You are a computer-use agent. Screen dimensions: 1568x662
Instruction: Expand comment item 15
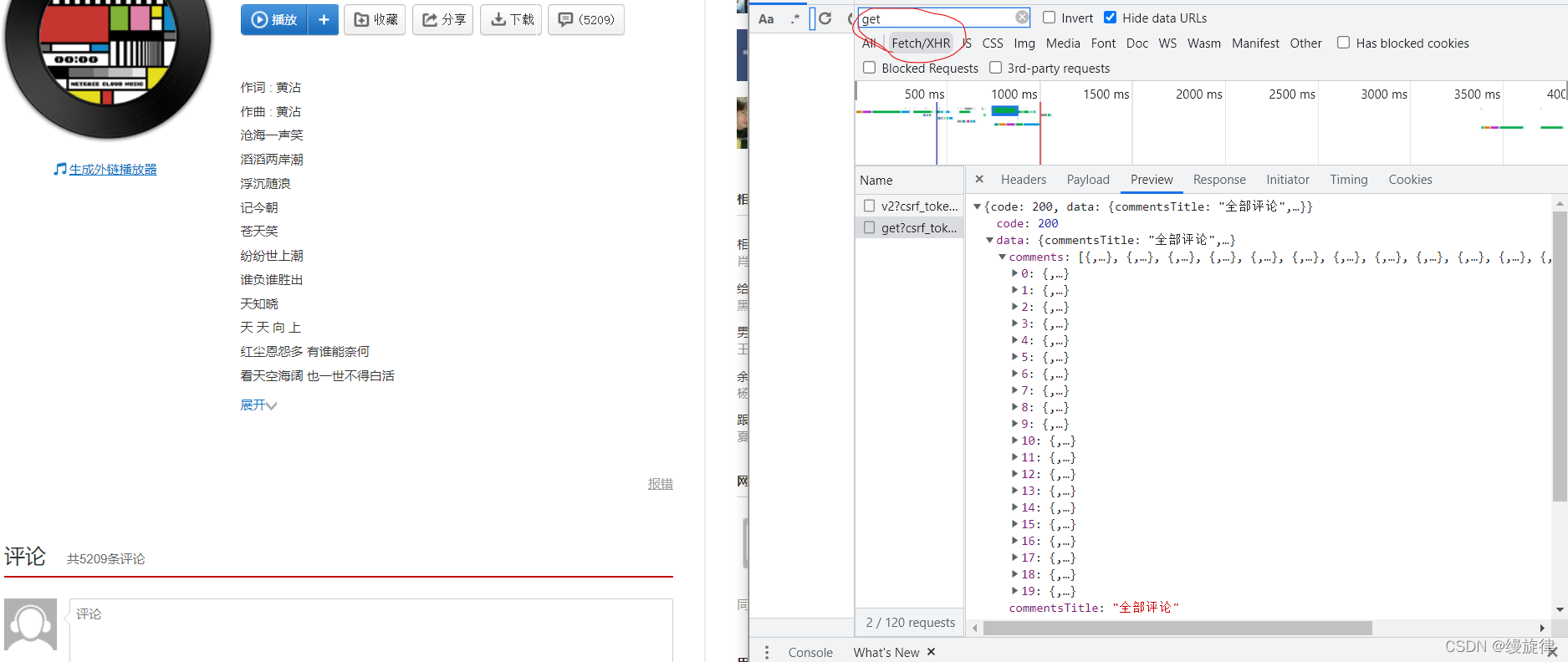pyautogui.click(x=1014, y=524)
